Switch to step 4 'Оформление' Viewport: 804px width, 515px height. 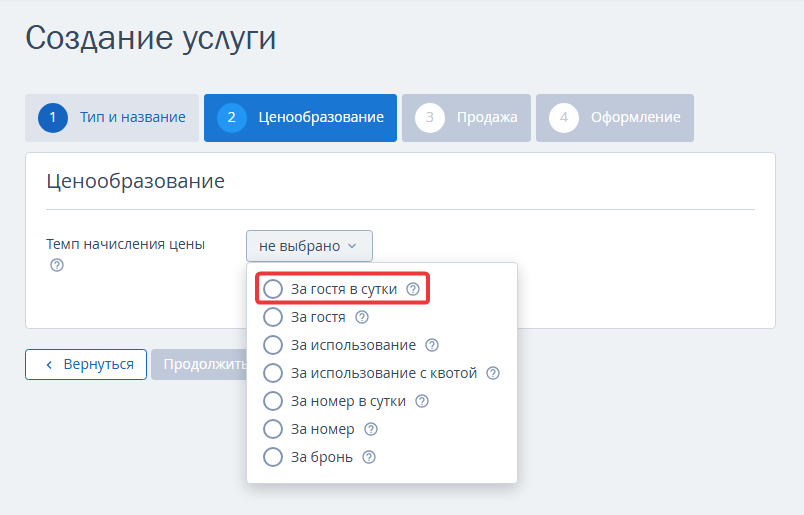coord(615,118)
